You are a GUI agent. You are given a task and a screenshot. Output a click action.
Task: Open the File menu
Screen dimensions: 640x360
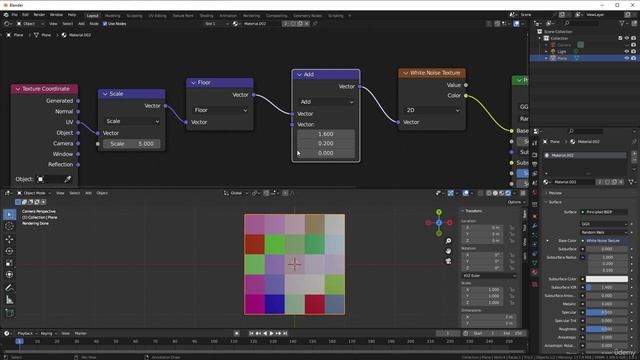tap(15, 15)
